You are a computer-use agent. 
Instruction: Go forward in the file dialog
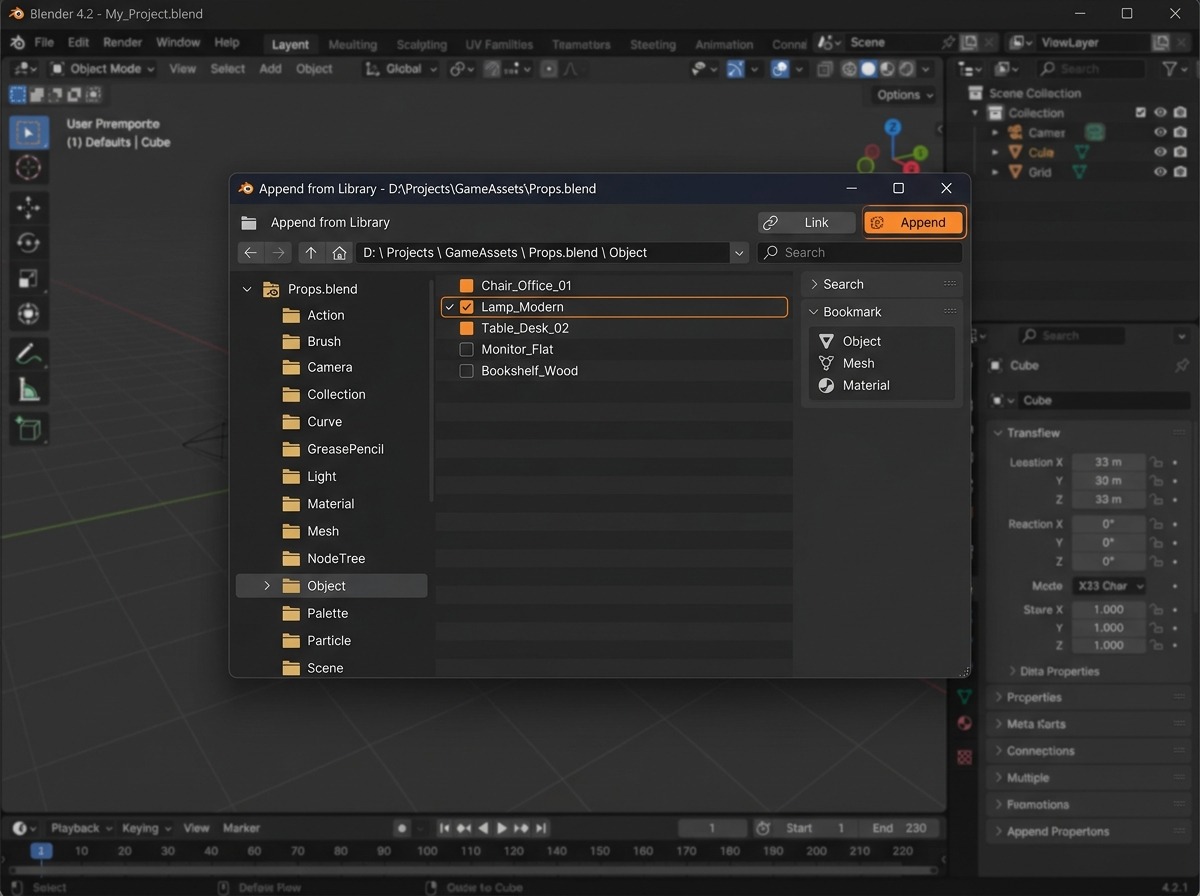279,253
